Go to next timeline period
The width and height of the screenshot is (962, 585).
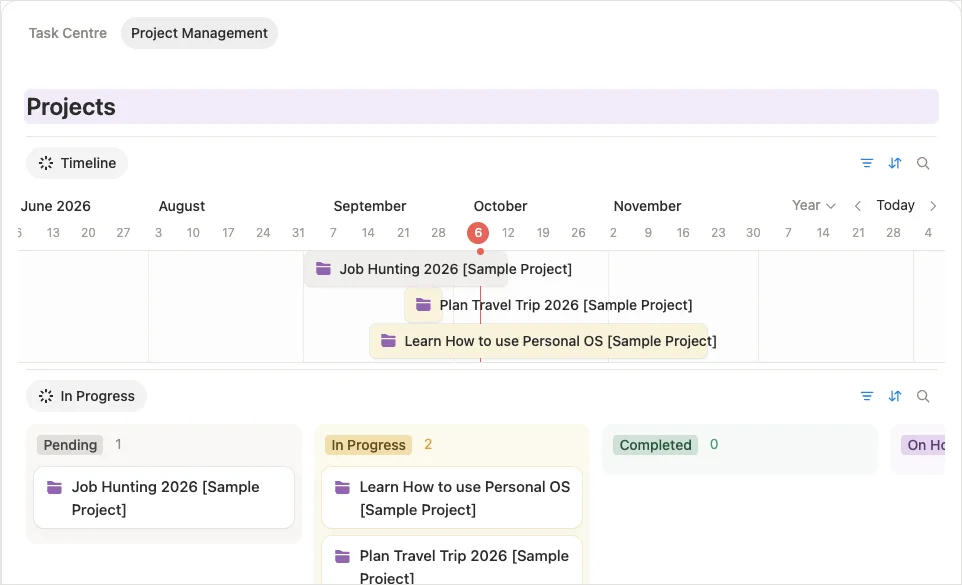pos(933,206)
